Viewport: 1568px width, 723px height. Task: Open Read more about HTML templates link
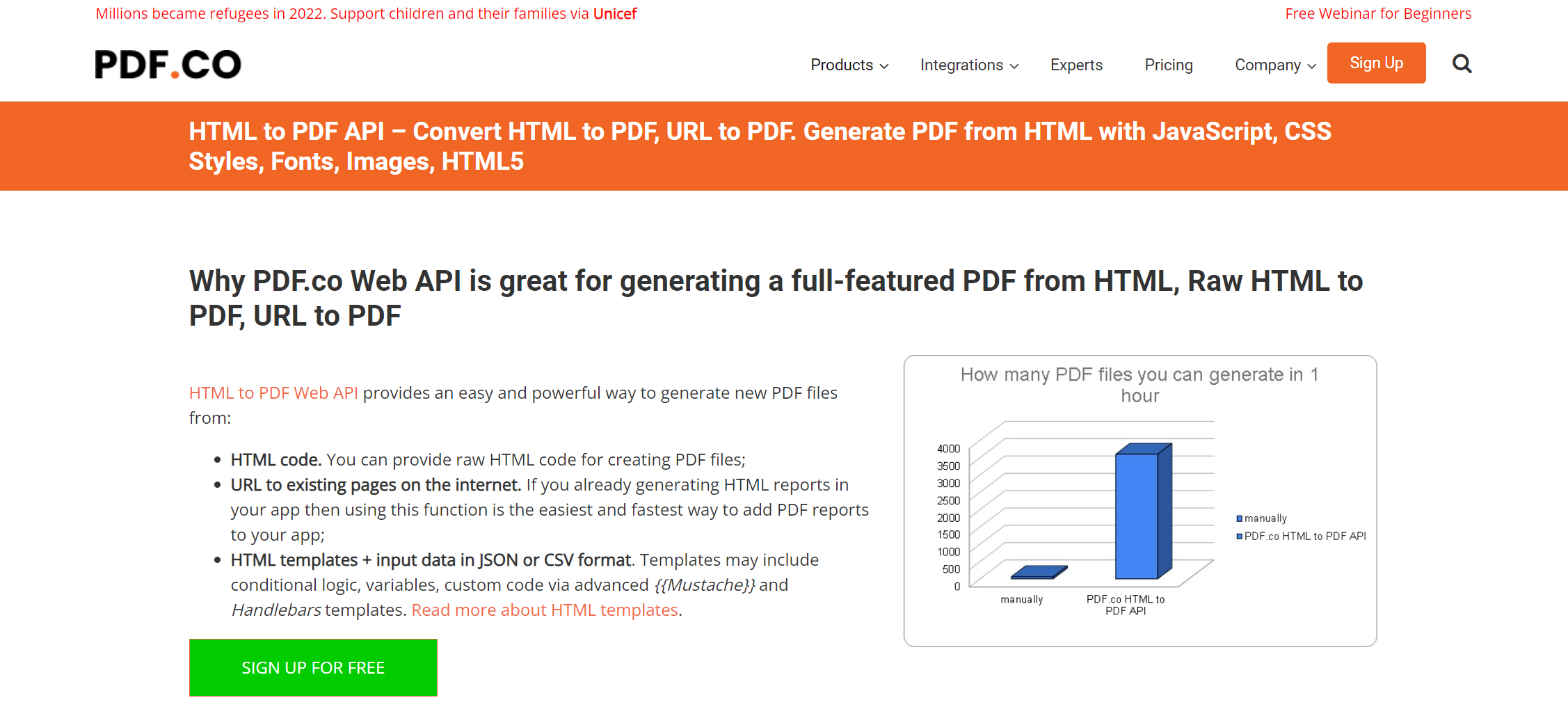tap(545, 610)
